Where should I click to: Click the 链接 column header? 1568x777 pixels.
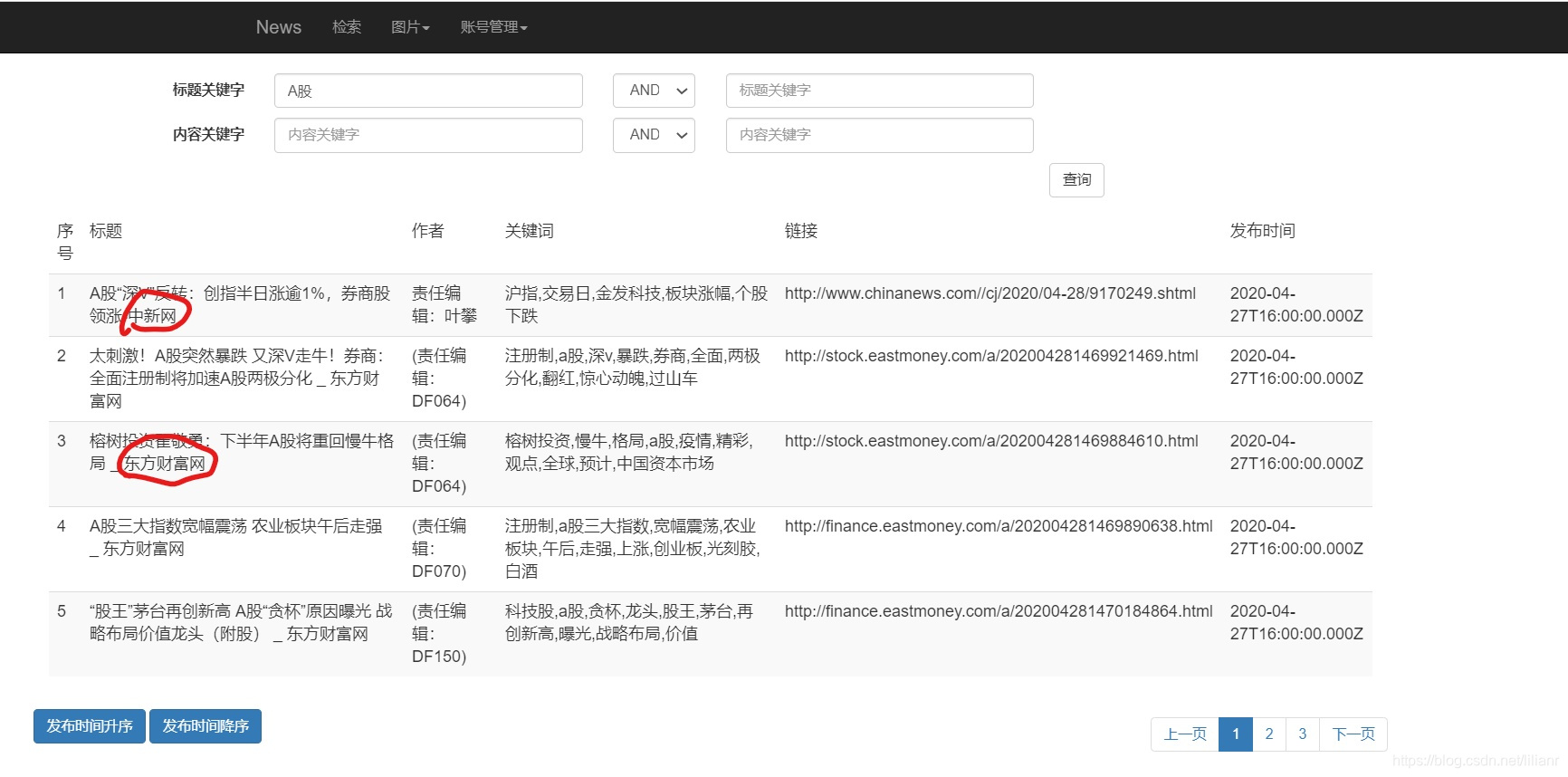point(801,231)
